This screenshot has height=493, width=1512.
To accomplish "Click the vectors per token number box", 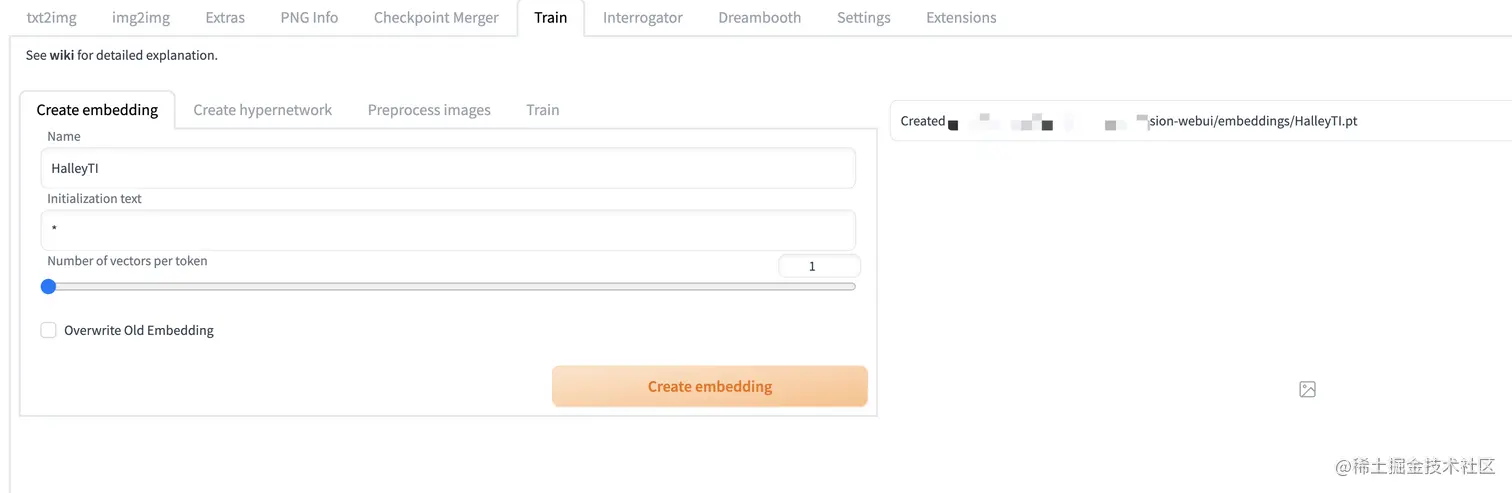I will pos(819,266).
